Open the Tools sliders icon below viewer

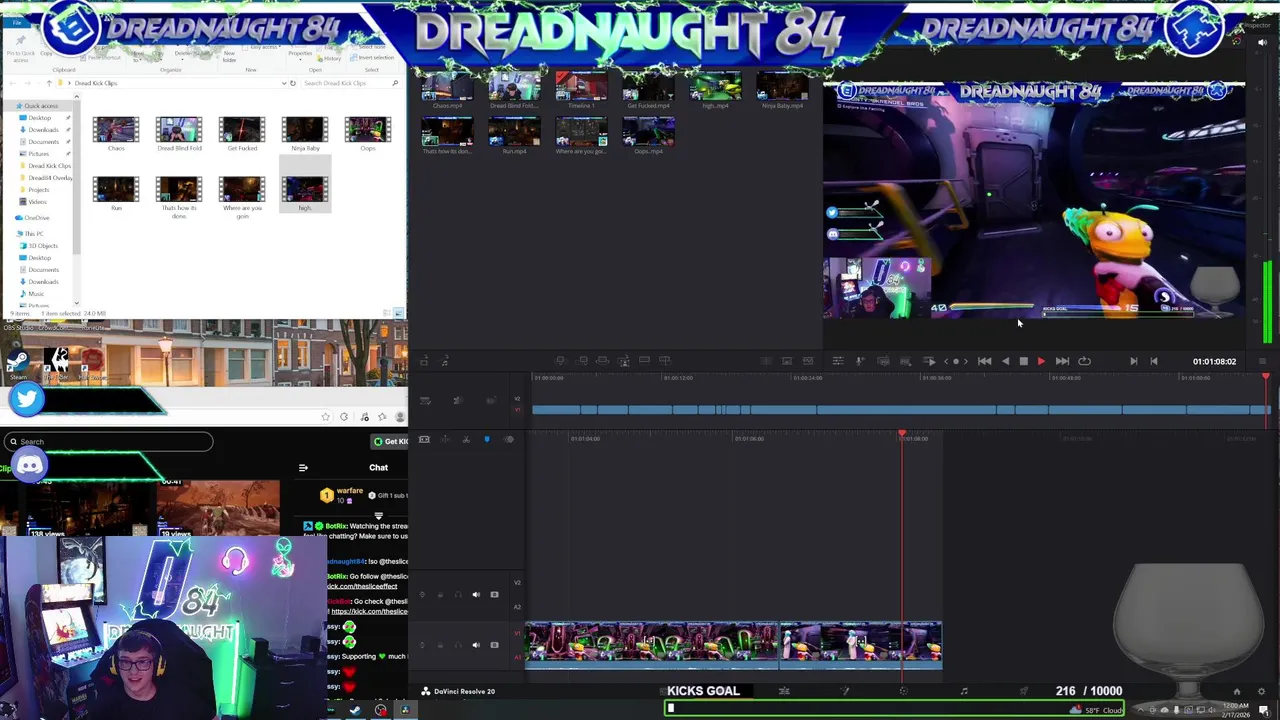[x=838, y=361]
